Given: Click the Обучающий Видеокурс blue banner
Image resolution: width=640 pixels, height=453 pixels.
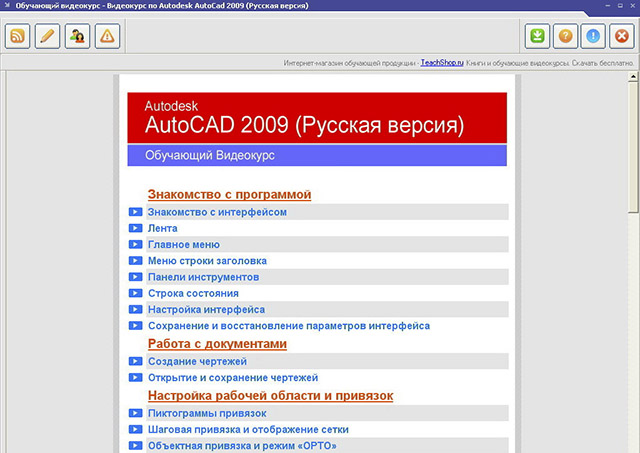Looking at the screenshot, I should tap(317, 155).
